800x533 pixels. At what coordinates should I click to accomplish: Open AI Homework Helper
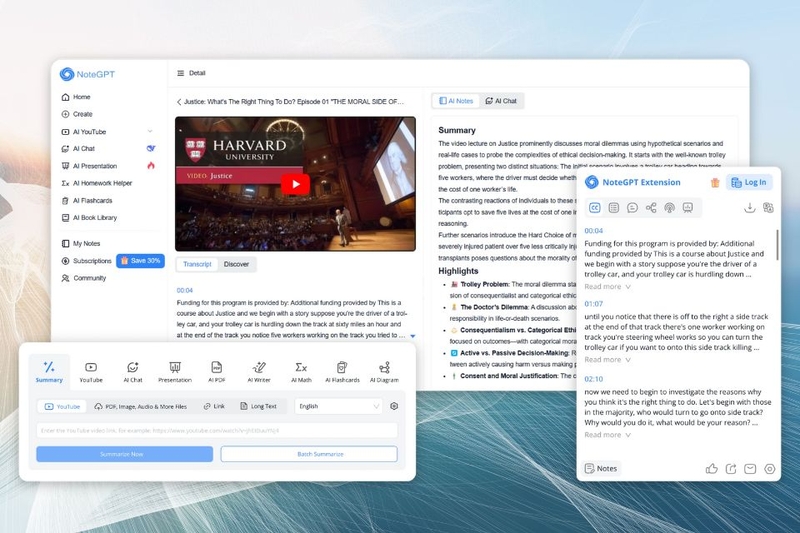click(x=96, y=183)
